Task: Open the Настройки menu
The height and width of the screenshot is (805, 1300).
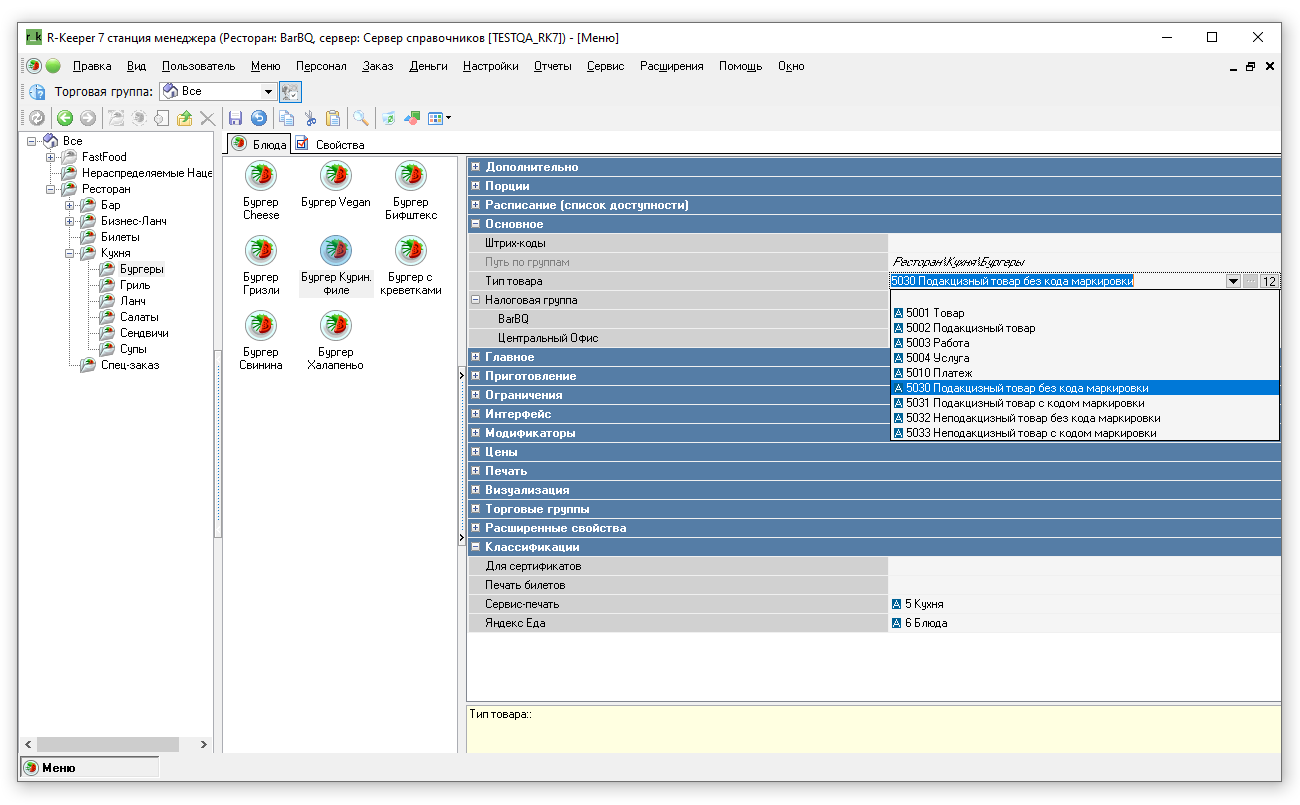Action: point(490,66)
